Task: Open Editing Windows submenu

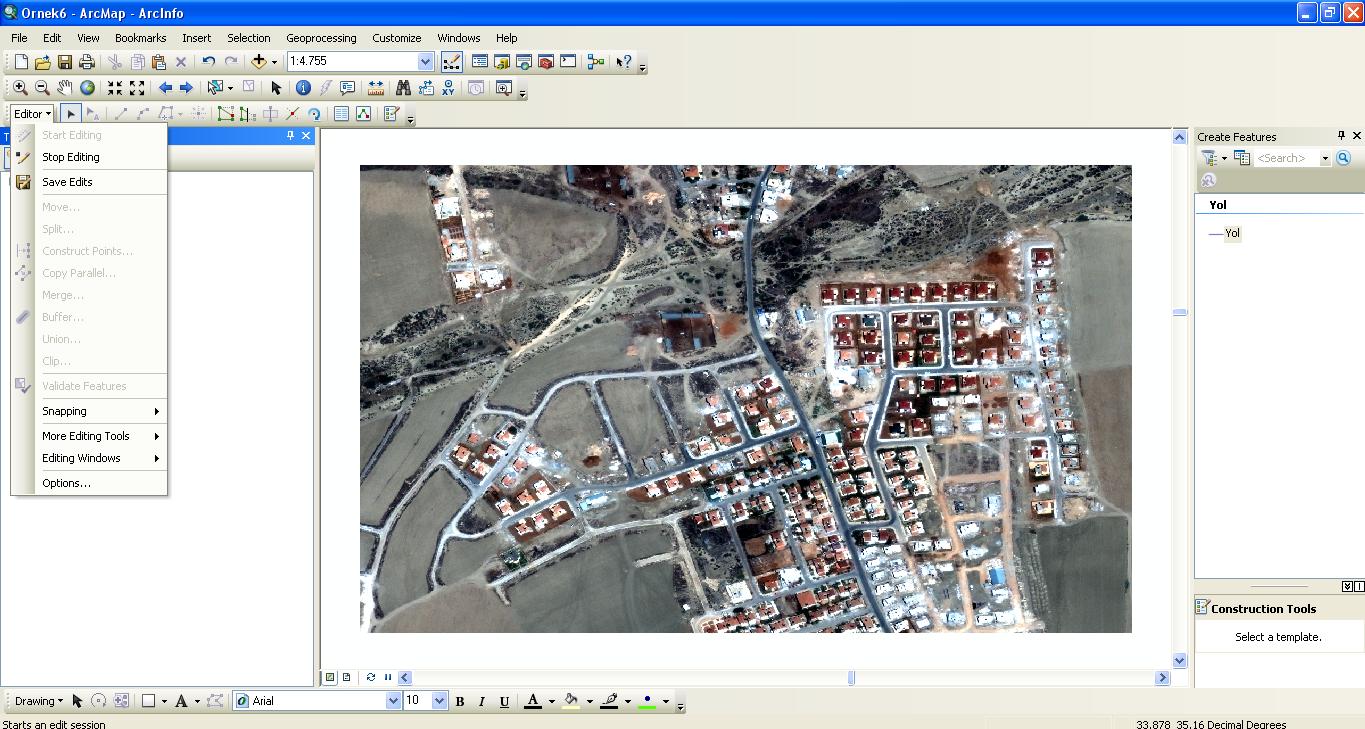Action: [89, 458]
